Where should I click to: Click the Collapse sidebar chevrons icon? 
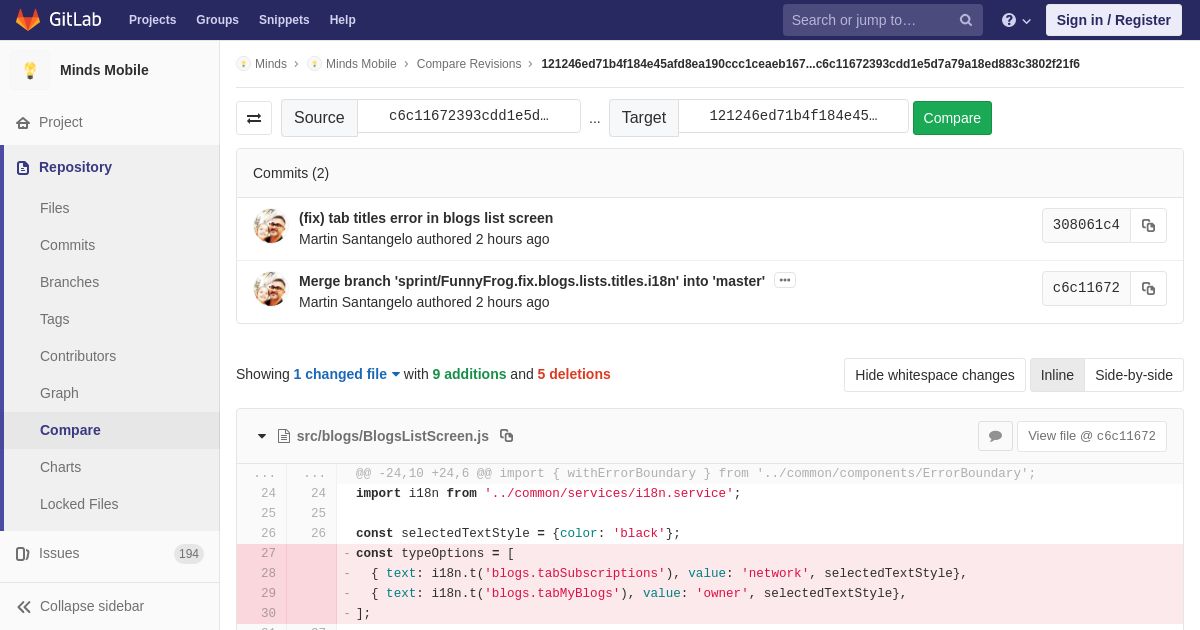tap(24, 606)
